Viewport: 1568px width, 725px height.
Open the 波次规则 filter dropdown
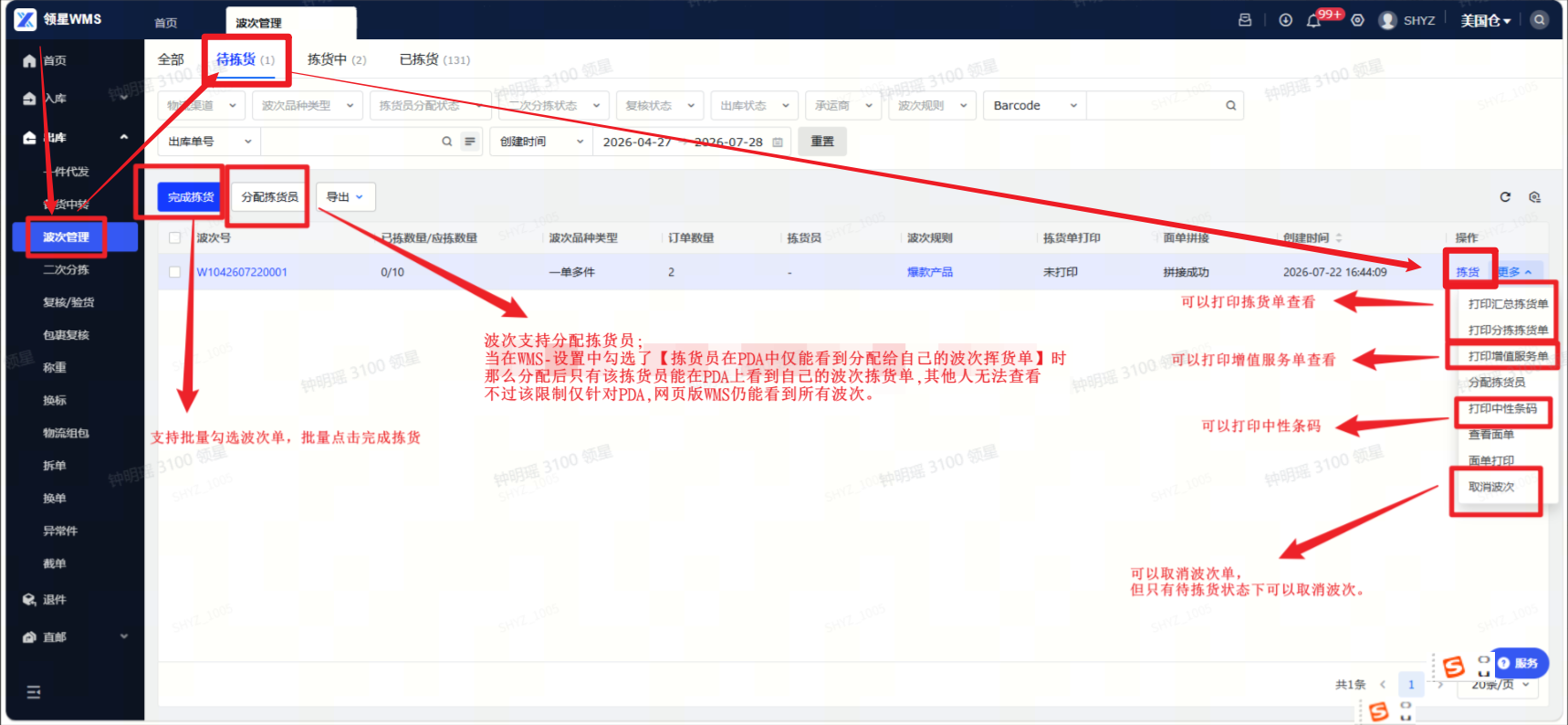(x=932, y=106)
